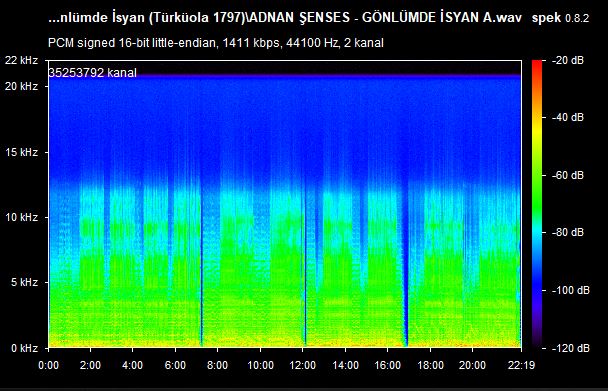Click the 10:00 time axis label

(260, 365)
